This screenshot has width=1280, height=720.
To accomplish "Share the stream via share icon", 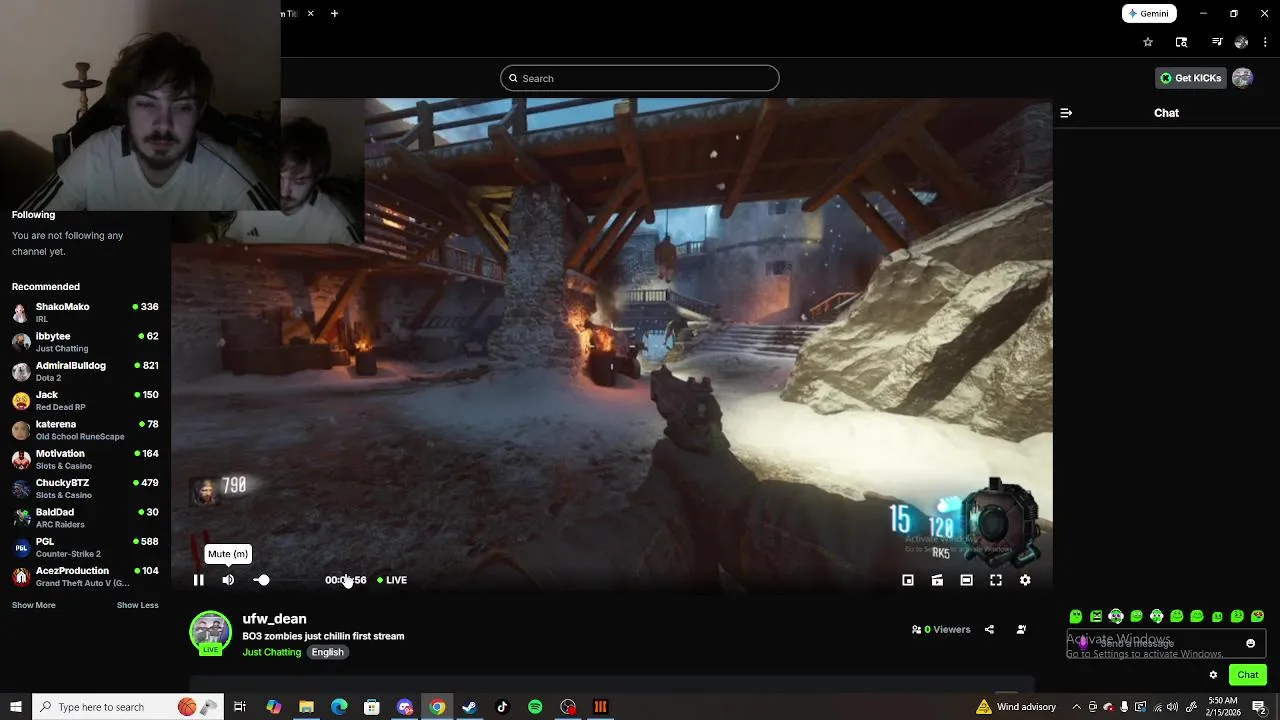I will pos(989,630).
